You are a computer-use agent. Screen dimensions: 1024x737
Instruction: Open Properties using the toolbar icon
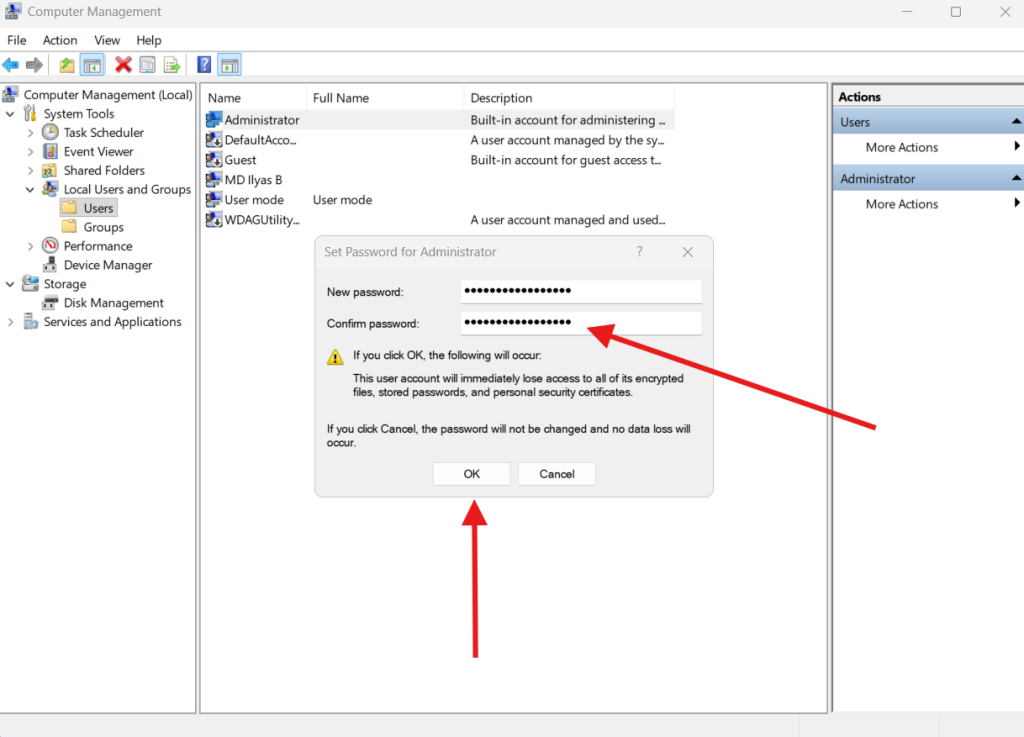click(147, 64)
